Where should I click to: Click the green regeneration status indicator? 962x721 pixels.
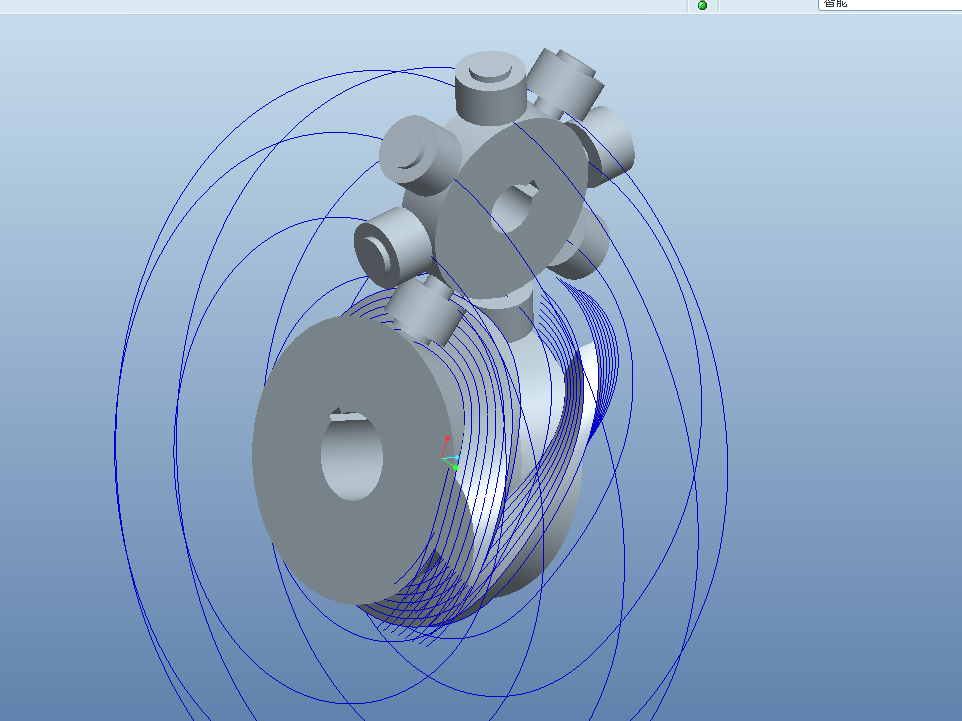[702, 6]
